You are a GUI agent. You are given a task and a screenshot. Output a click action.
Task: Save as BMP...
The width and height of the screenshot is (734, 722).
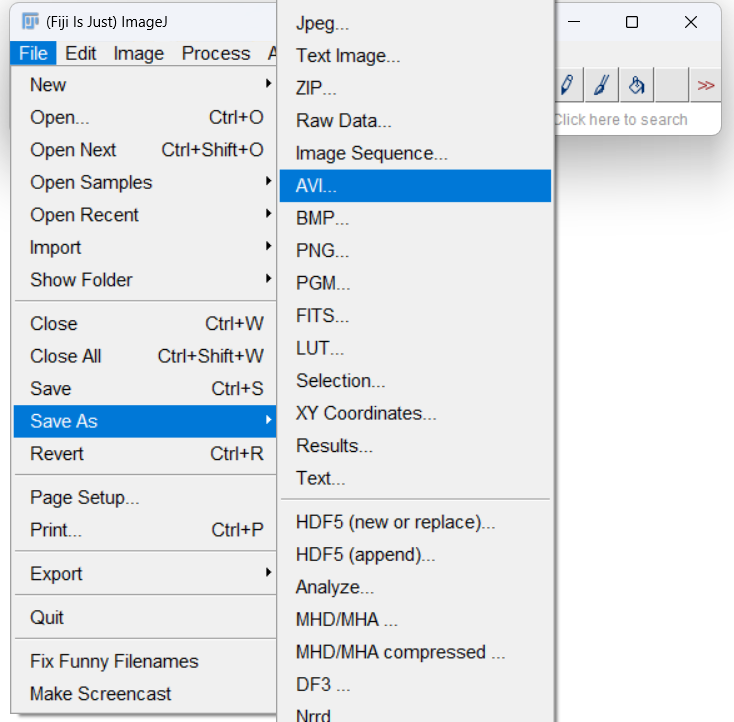tap(415, 218)
